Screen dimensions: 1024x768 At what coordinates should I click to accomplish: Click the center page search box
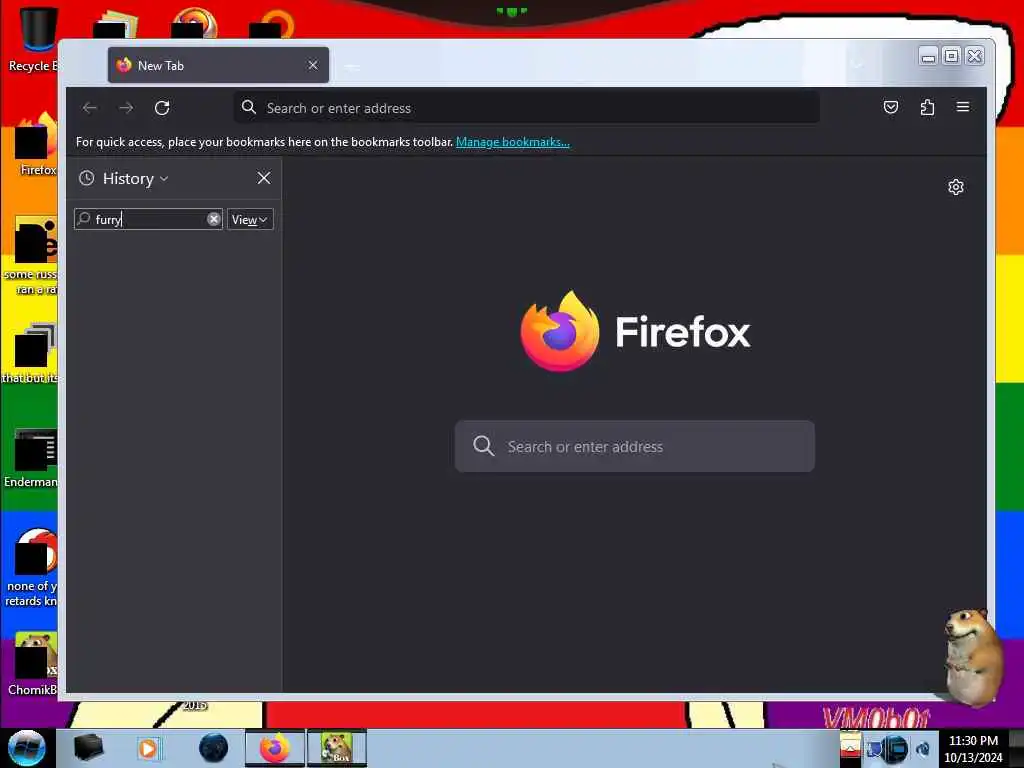coord(635,447)
